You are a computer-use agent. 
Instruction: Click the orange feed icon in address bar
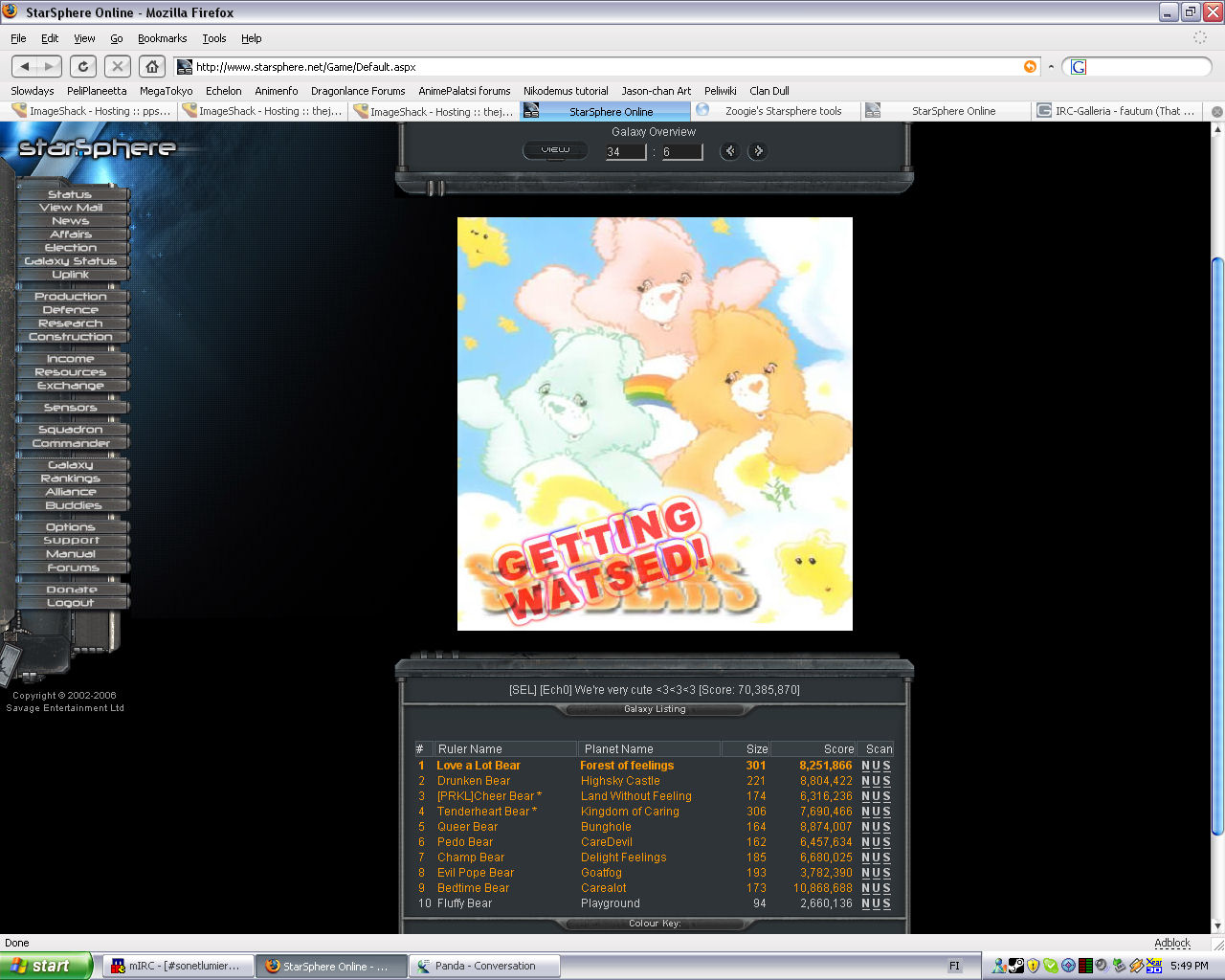tap(1030, 66)
